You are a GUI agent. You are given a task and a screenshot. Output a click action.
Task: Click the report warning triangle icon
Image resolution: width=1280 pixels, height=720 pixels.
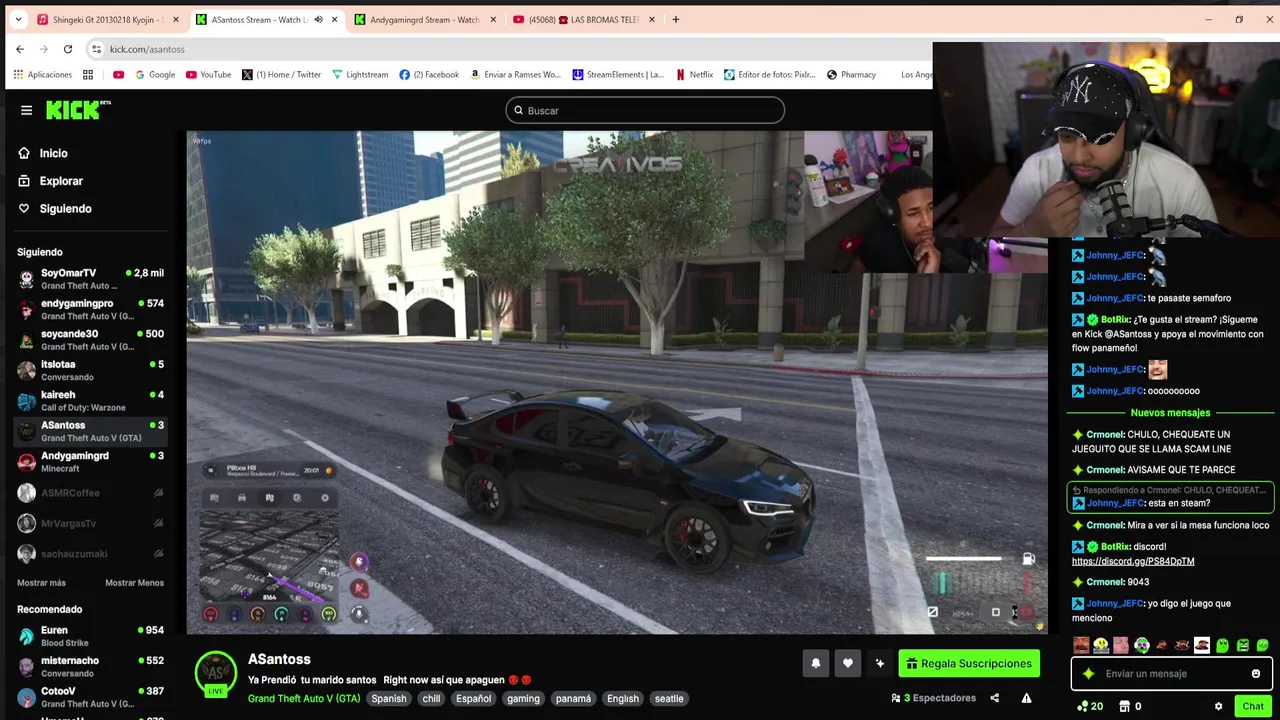click(x=1026, y=698)
